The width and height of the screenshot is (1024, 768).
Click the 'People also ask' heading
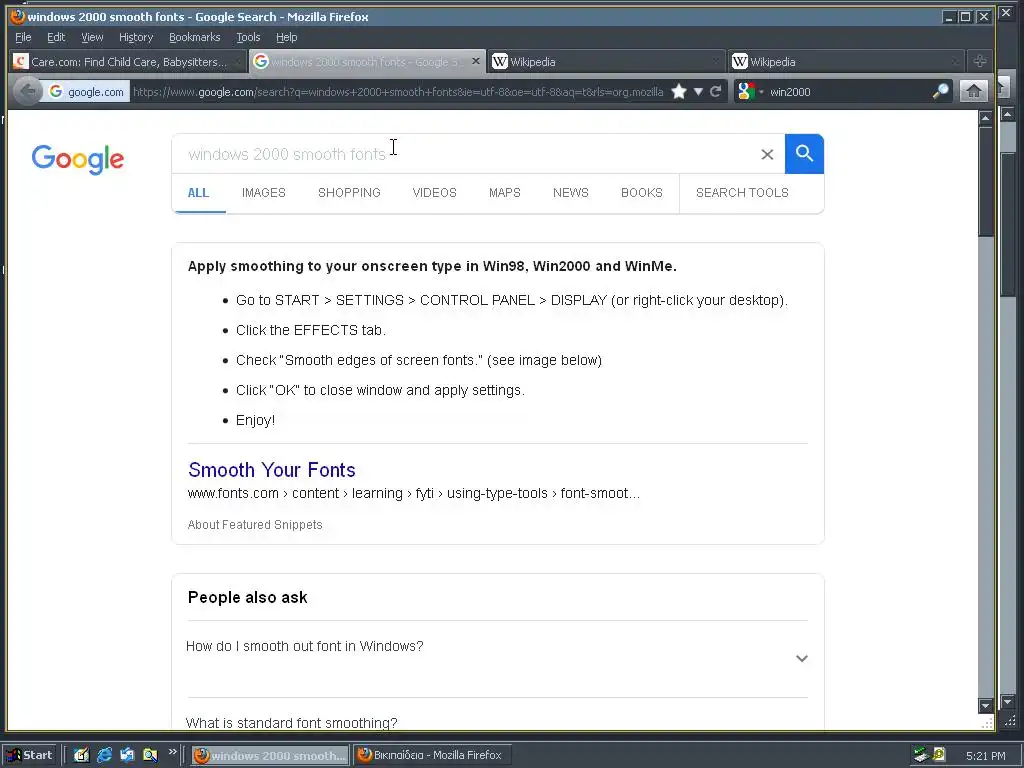[x=248, y=597]
